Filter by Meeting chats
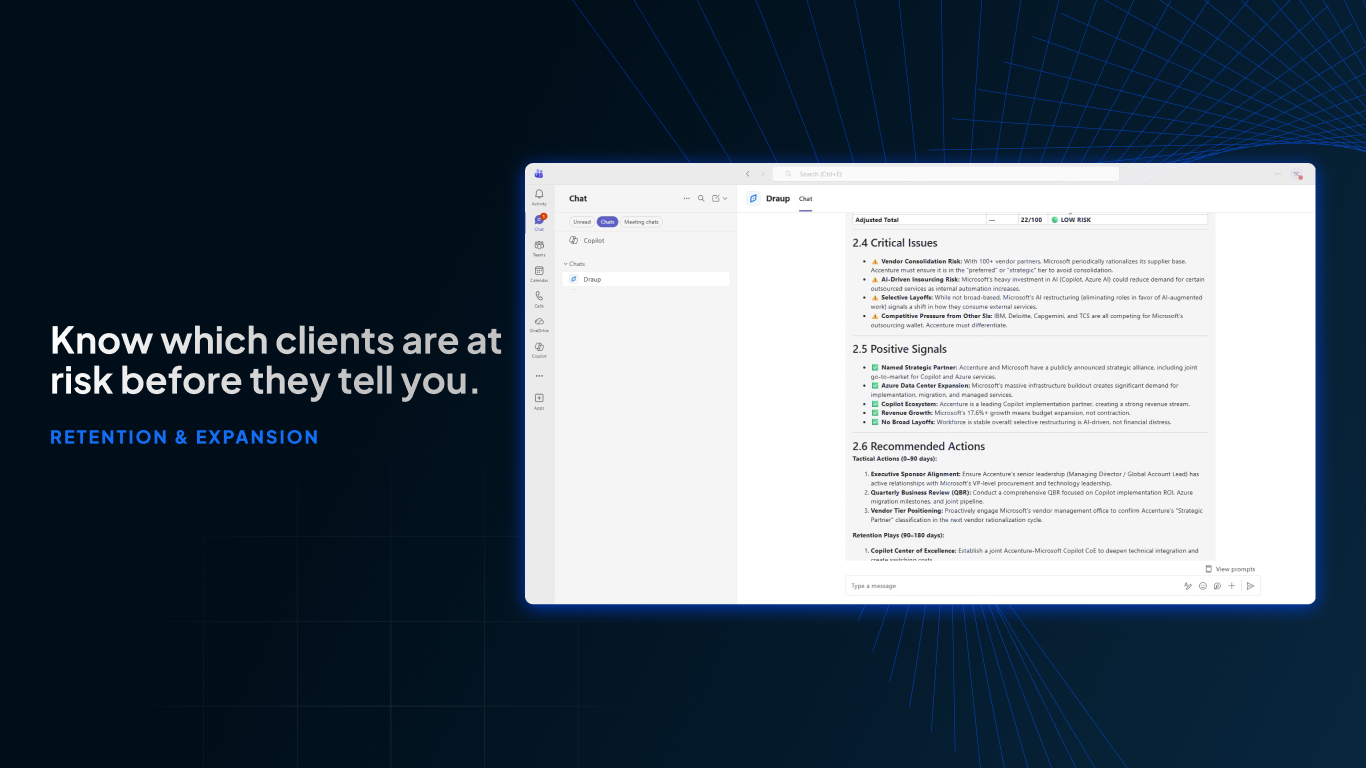This screenshot has height=768, width=1366. [641, 222]
